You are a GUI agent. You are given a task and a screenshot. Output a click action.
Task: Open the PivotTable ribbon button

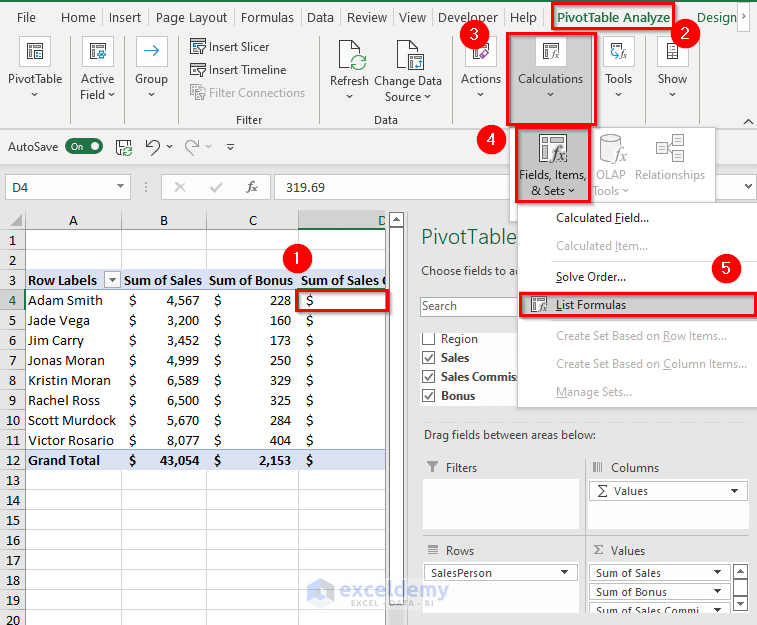(35, 68)
